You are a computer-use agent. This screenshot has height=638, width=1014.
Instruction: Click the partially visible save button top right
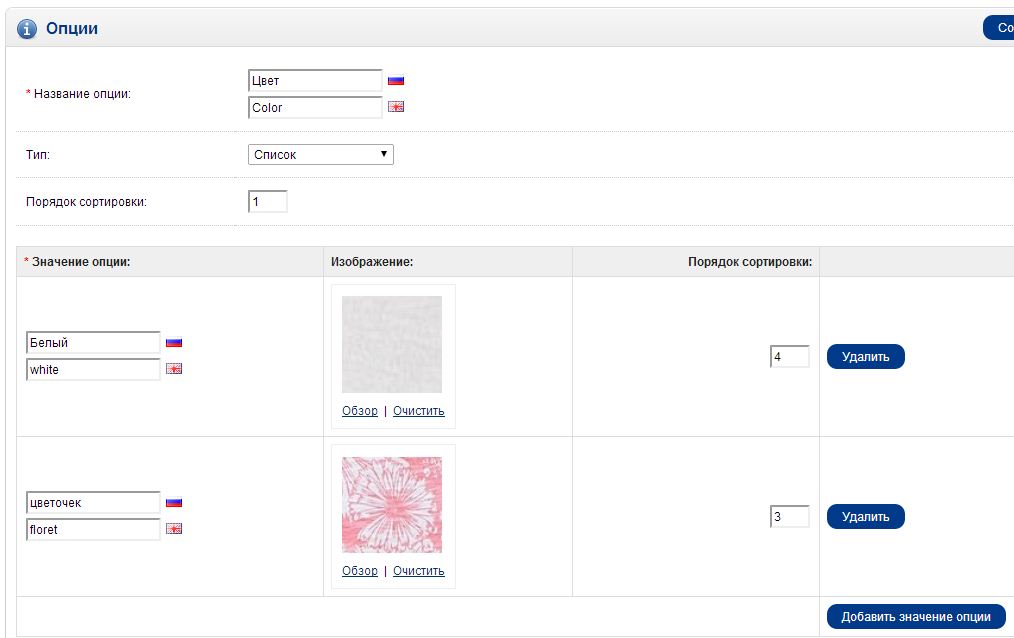[x=999, y=28]
